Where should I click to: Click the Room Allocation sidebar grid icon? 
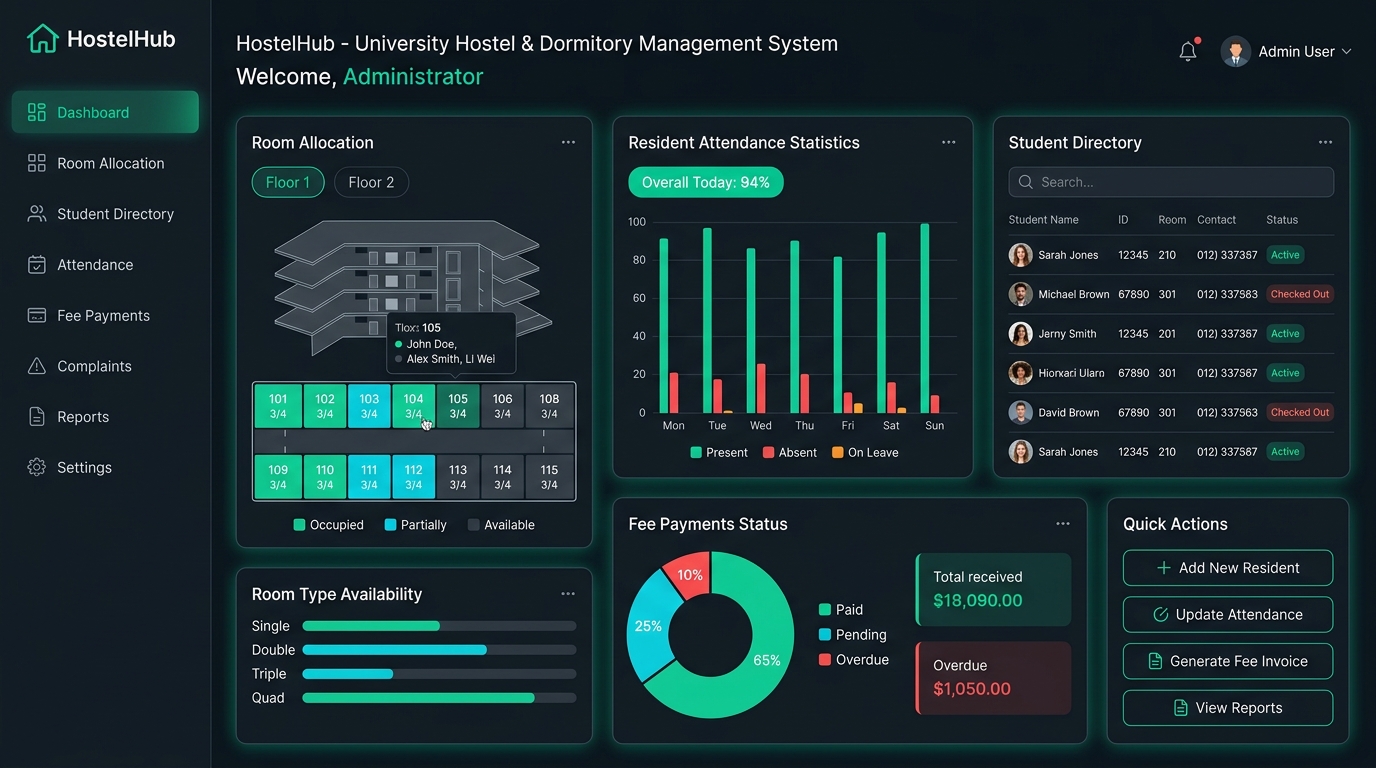tap(37, 163)
